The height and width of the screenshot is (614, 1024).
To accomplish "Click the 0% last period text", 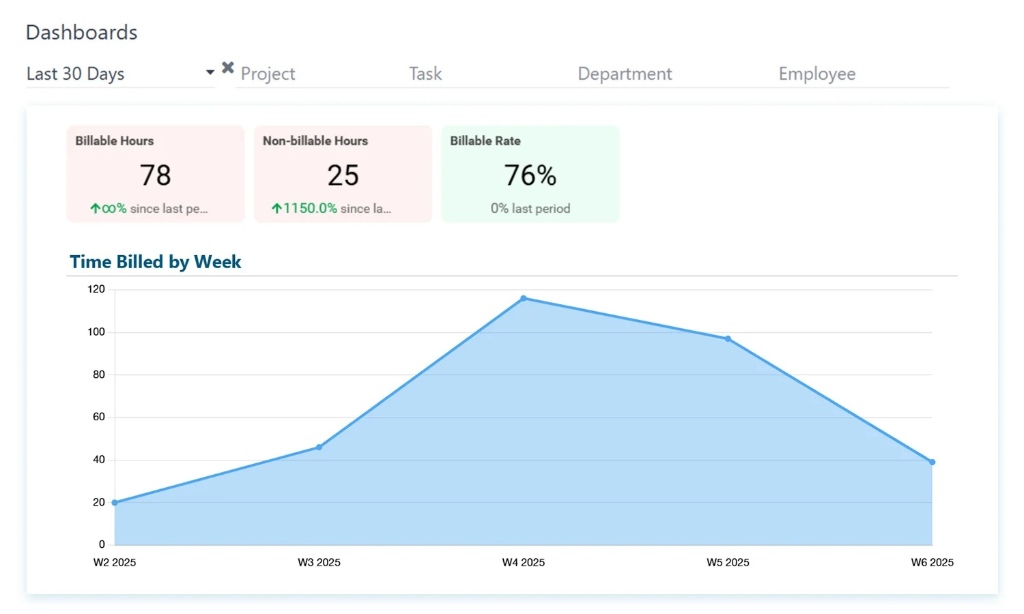I will point(530,209).
